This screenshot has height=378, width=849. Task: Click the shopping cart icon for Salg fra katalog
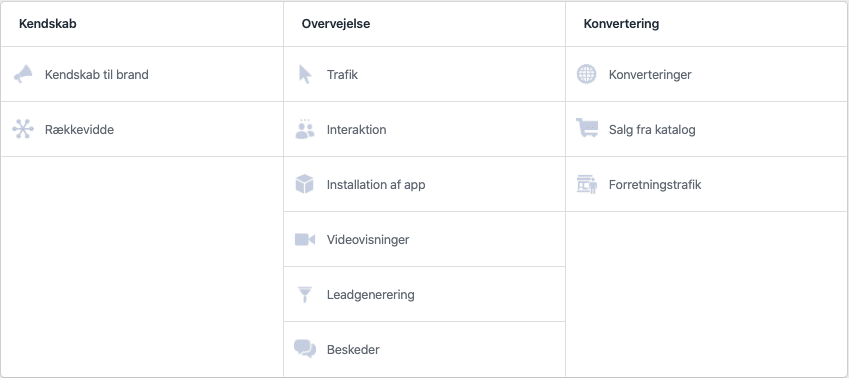pyautogui.click(x=587, y=128)
